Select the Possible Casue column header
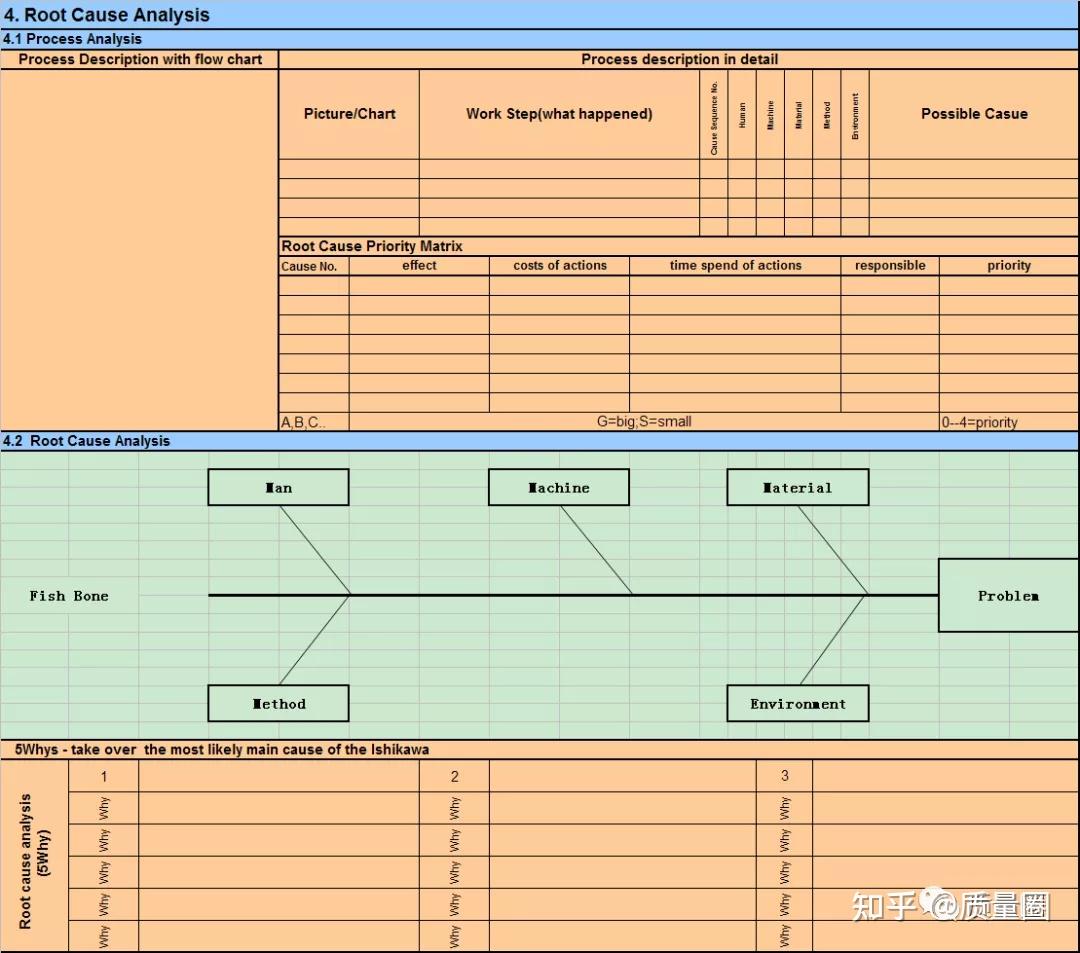This screenshot has width=1080, height=953. coord(974,114)
